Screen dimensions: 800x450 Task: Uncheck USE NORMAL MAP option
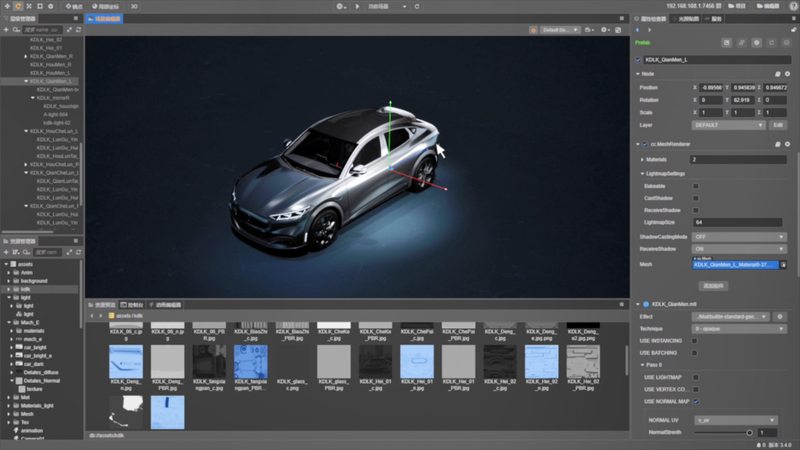point(696,401)
